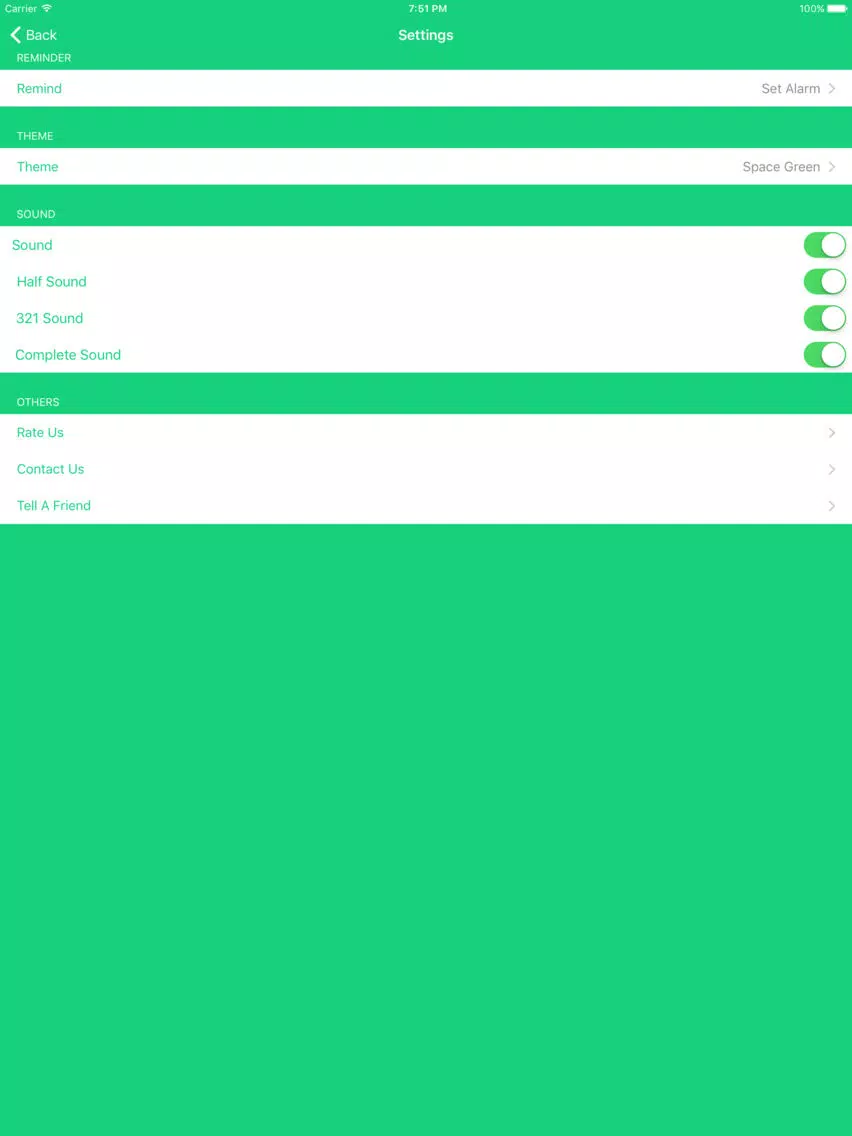Viewport: 852px width, 1136px height.
Task: Open the Remind row chevron
Action: (832, 88)
